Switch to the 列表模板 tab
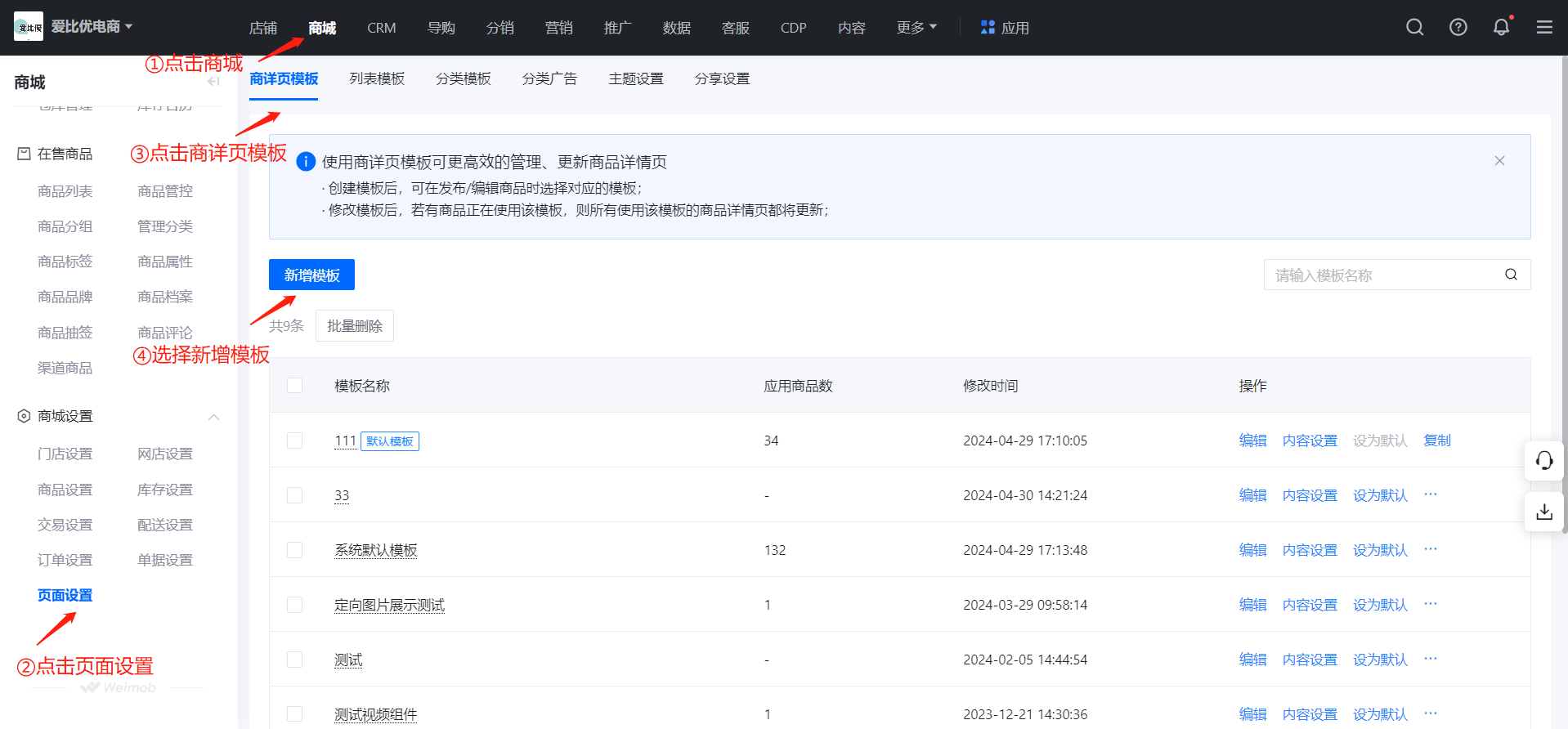Image resolution: width=1568 pixels, height=729 pixels. click(x=377, y=78)
